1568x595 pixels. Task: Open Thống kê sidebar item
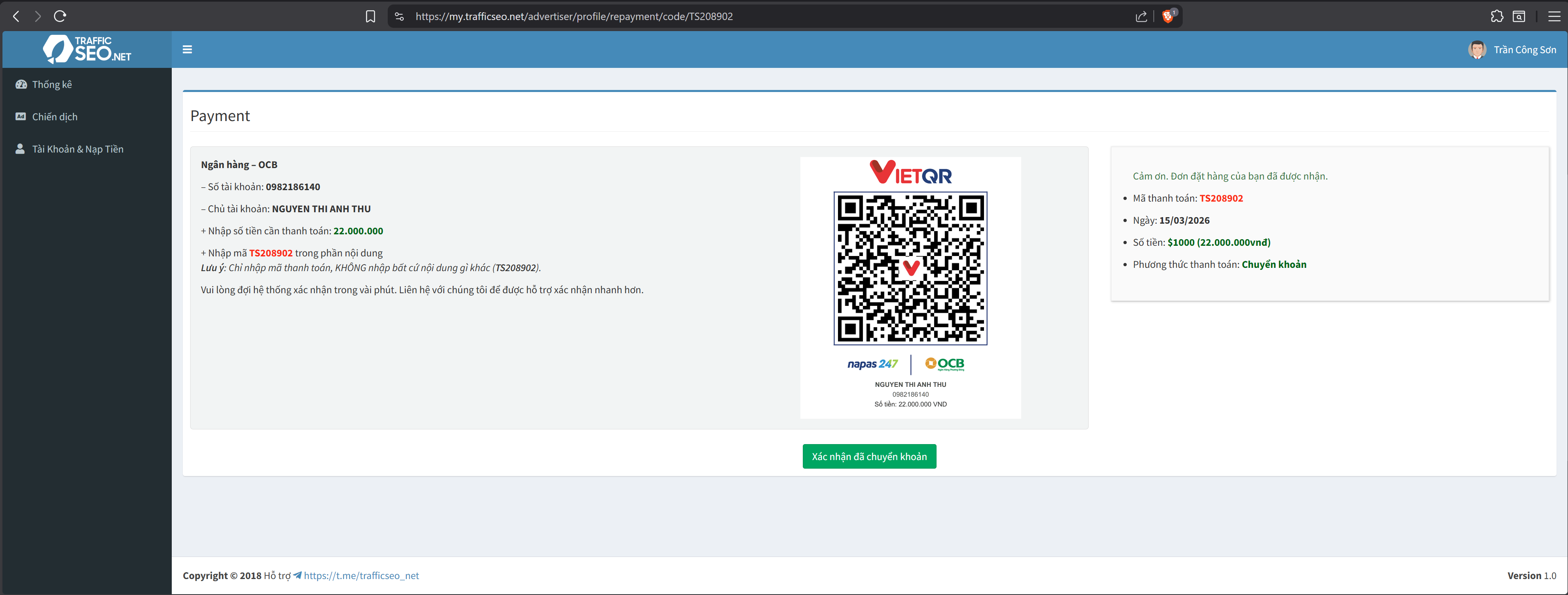52,85
